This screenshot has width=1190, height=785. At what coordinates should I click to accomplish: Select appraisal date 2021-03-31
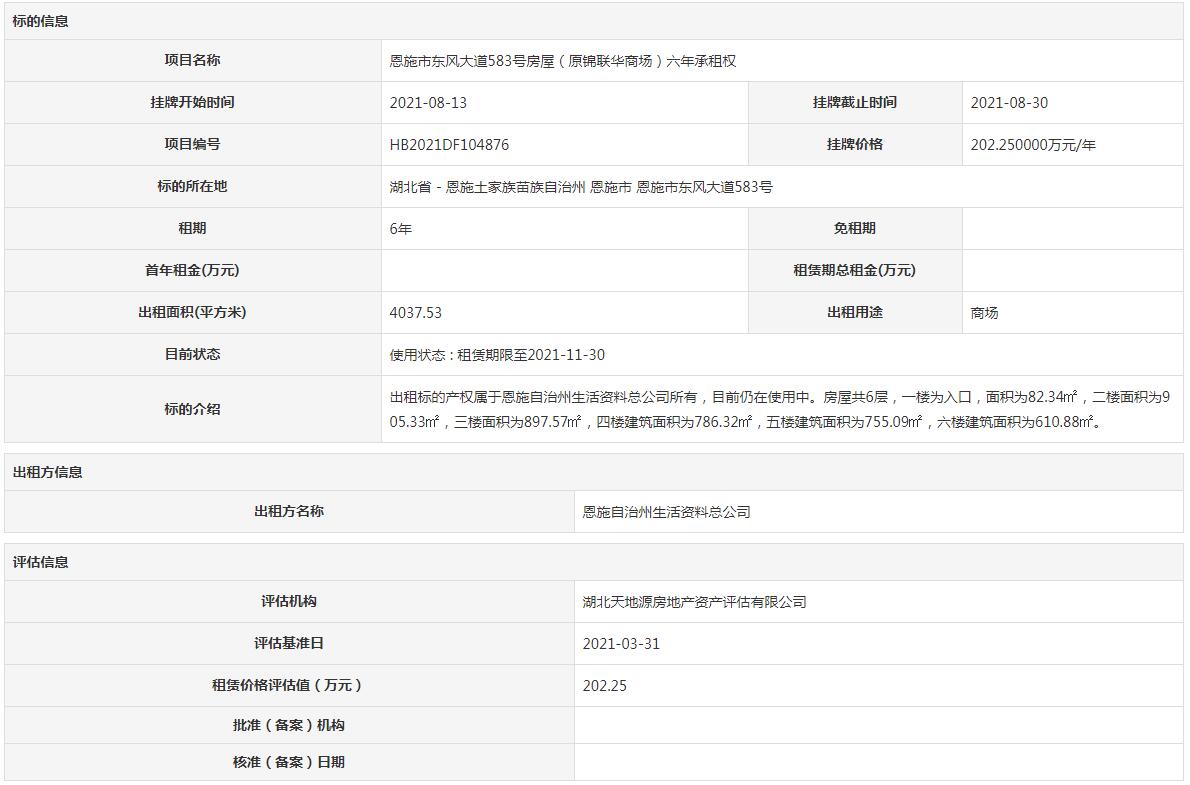621,644
